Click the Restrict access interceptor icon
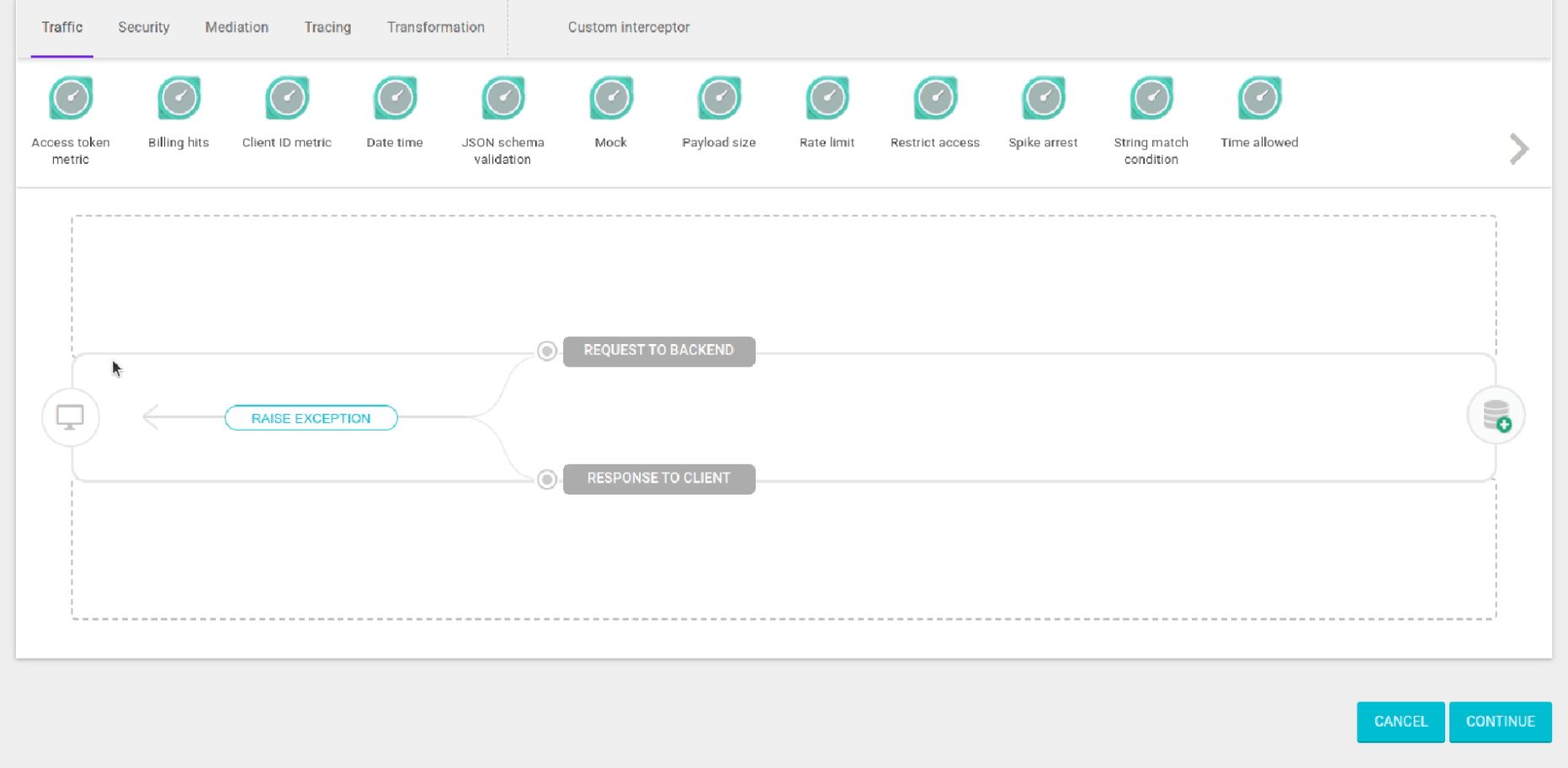Screen dimensions: 1568x768 click(x=935, y=98)
